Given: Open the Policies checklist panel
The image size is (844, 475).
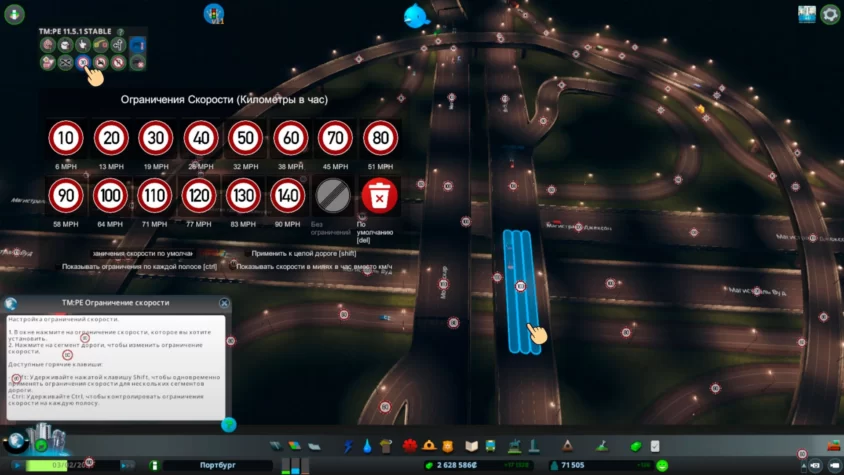Looking at the screenshot, I should 655,446.
